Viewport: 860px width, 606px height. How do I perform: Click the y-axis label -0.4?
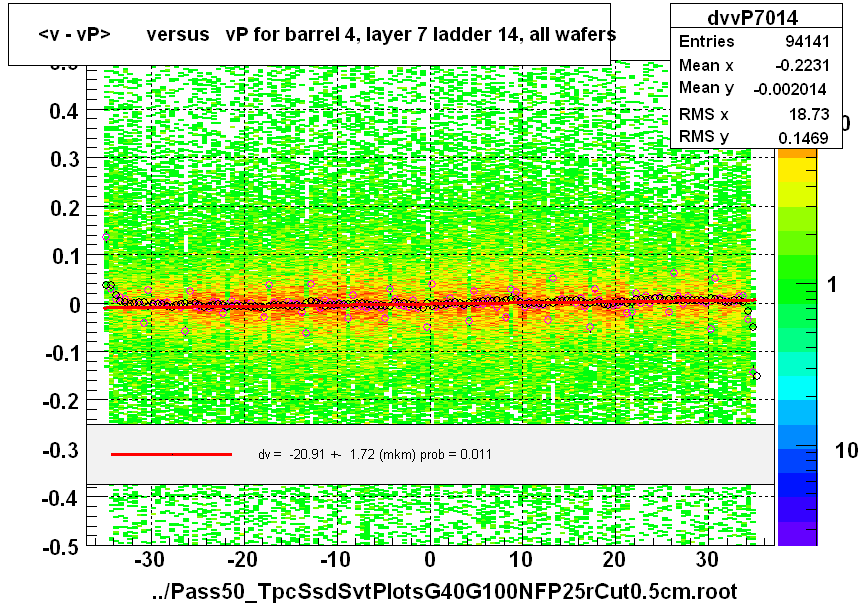pyautogui.click(x=61, y=499)
